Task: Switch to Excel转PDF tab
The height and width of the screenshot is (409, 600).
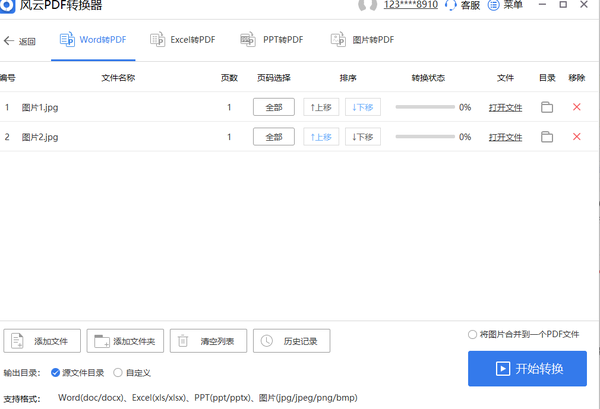Action: click(x=183, y=40)
